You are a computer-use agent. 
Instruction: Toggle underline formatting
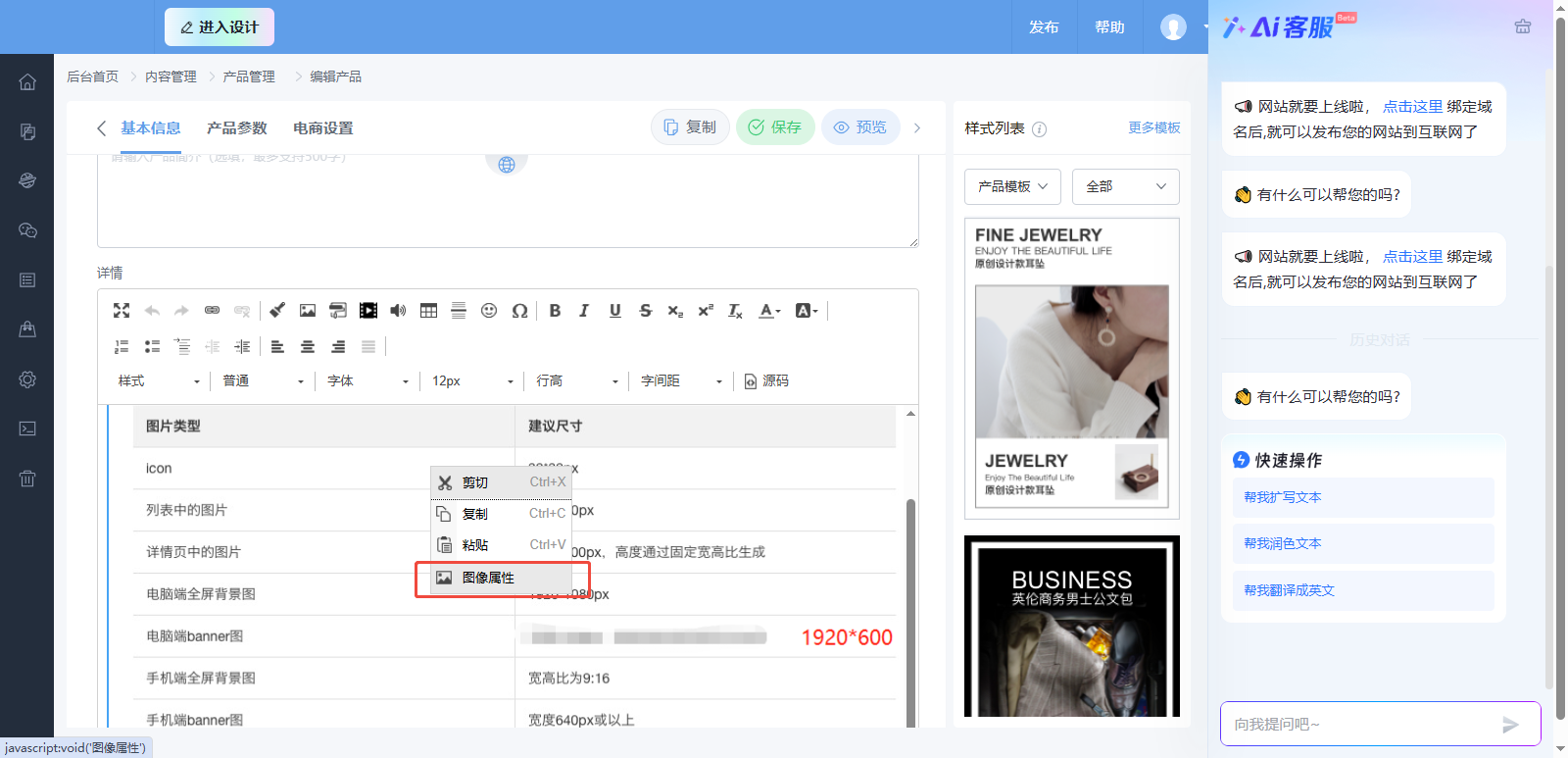[614, 311]
